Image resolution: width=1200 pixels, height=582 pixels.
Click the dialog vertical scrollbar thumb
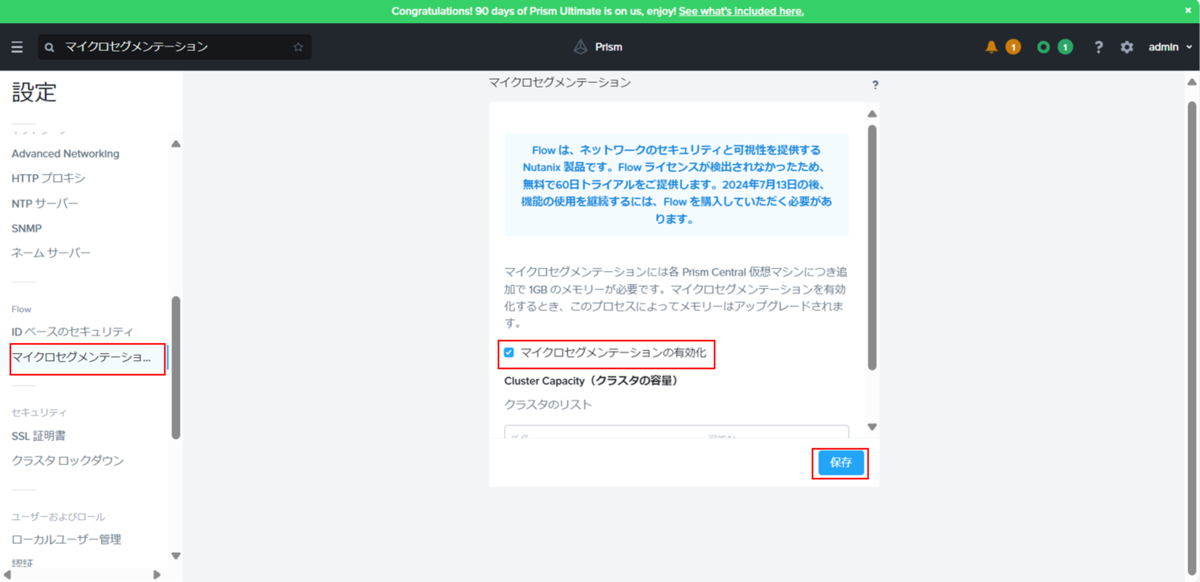coord(871,247)
